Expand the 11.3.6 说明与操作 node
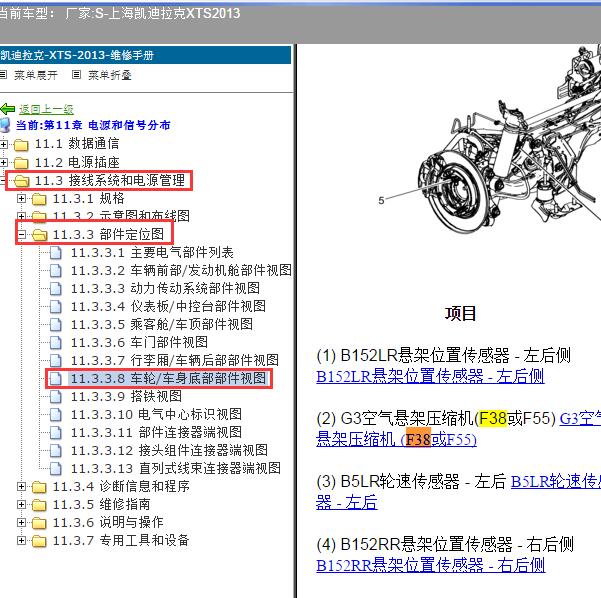 (21, 522)
